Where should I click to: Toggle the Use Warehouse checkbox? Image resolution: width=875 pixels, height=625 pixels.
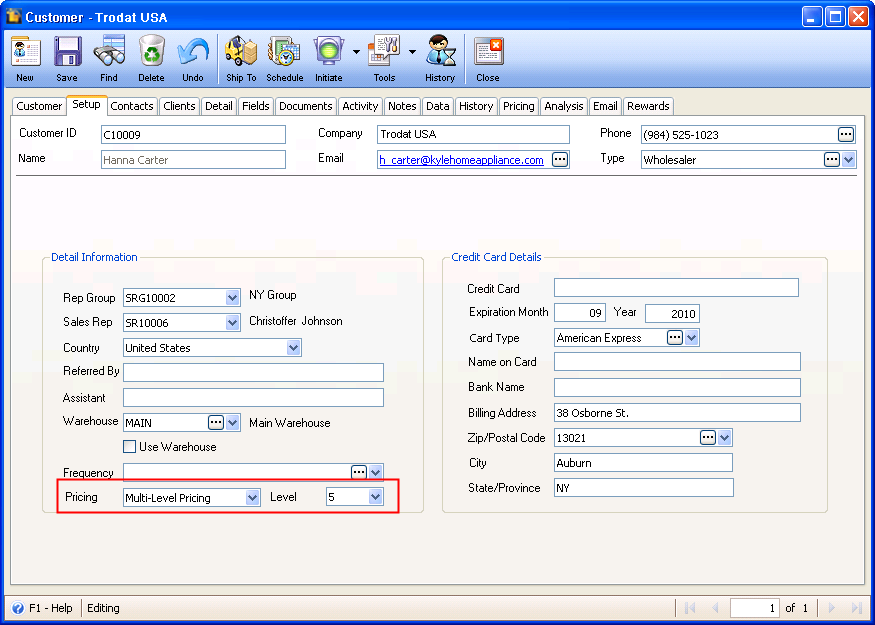click(x=129, y=446)
